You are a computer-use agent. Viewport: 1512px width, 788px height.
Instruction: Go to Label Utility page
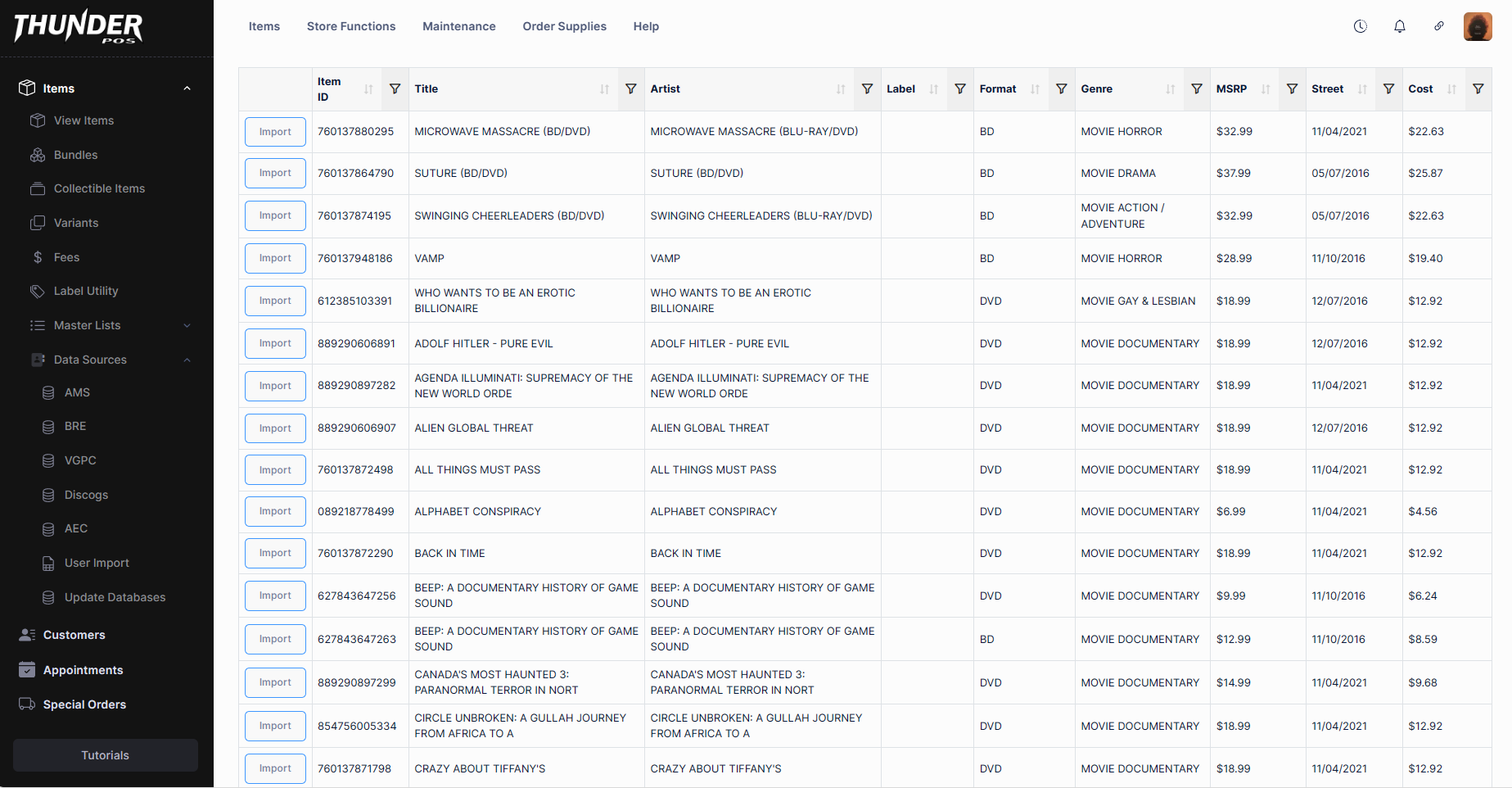[85, 291]
